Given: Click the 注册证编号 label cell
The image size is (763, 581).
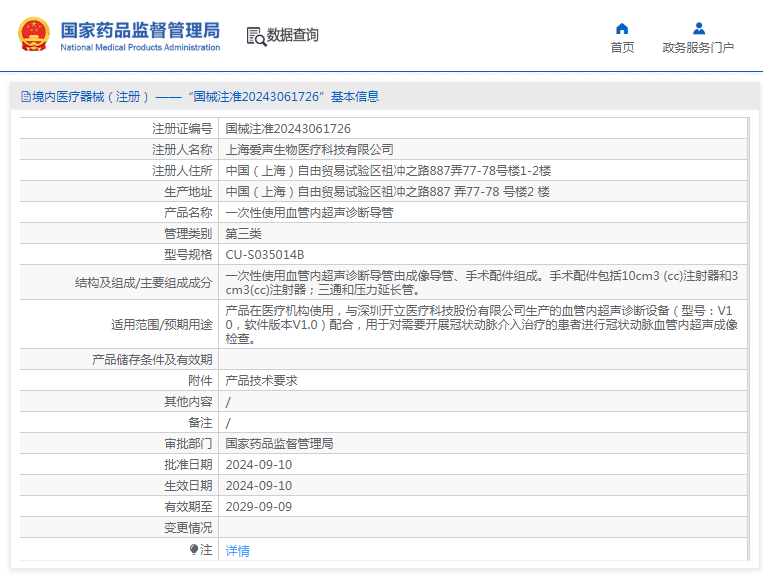Looking at the screenshot, I should pos(119,128).
